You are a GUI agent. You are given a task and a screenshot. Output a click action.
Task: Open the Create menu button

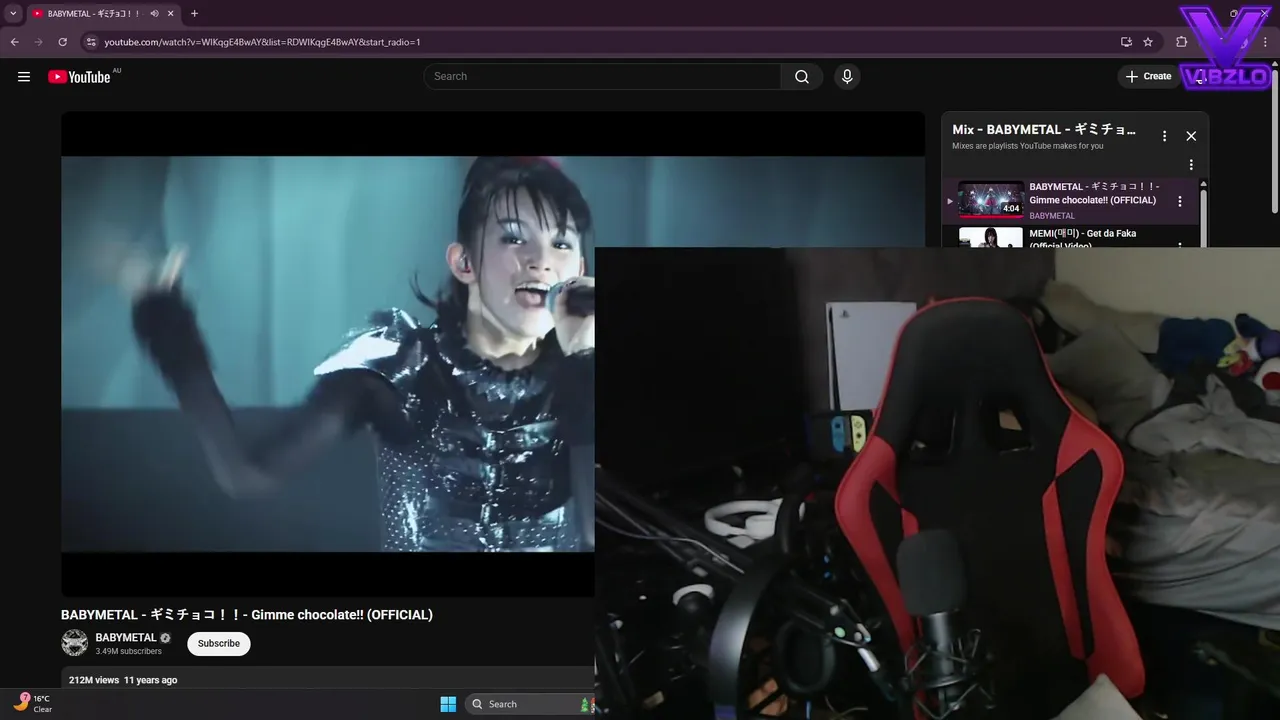[x=1148, y=77]
